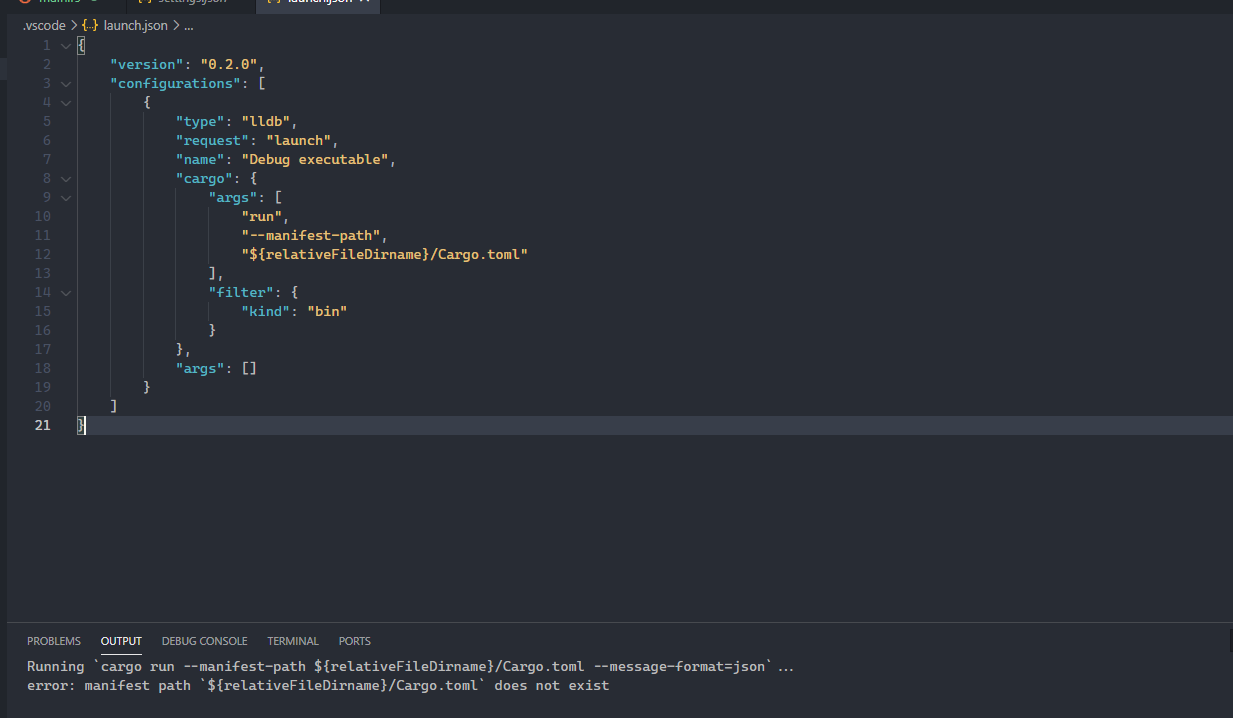Image resolution: width=1233 pixels, height=718 pixels.
Task: Collapse the args array at line 9
Action: [65, 197]
